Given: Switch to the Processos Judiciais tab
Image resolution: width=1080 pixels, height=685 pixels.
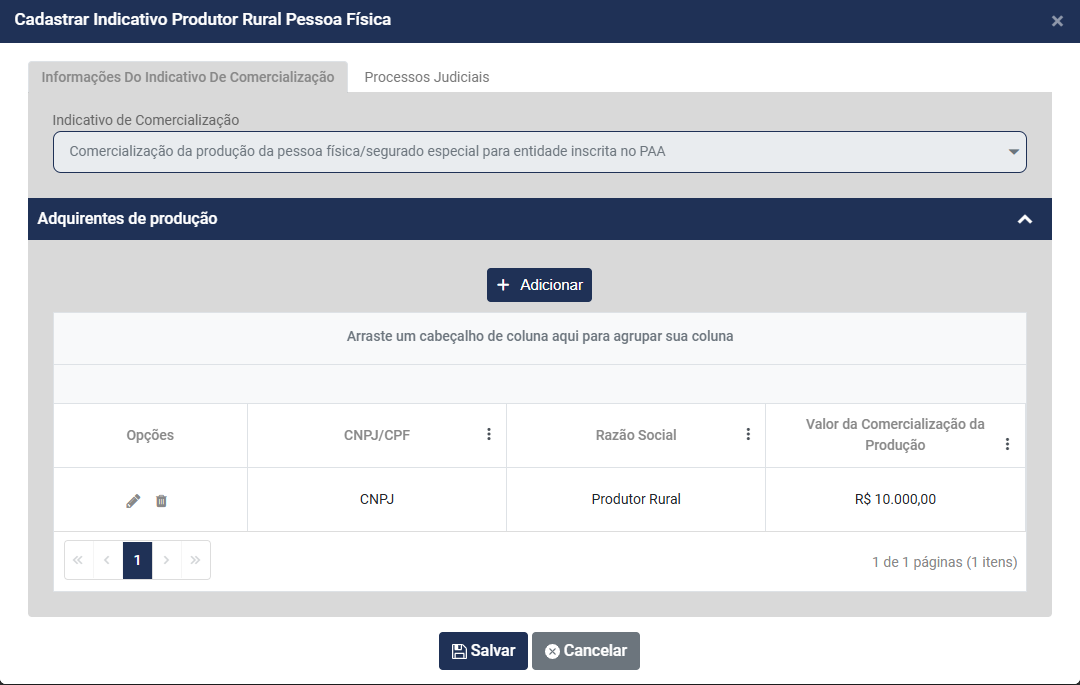Looking at the screenshot, I should click(x=427, y=77).
